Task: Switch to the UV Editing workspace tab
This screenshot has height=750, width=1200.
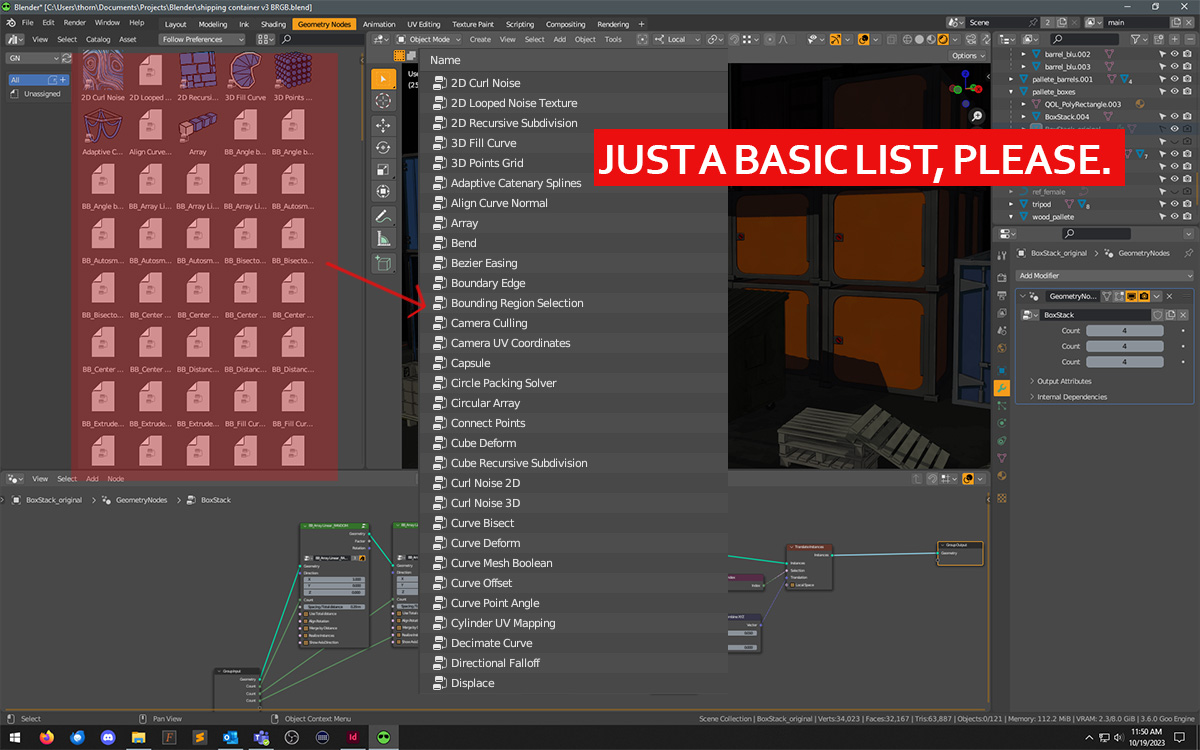Action: pyautogui.click(x=424, y=24)
